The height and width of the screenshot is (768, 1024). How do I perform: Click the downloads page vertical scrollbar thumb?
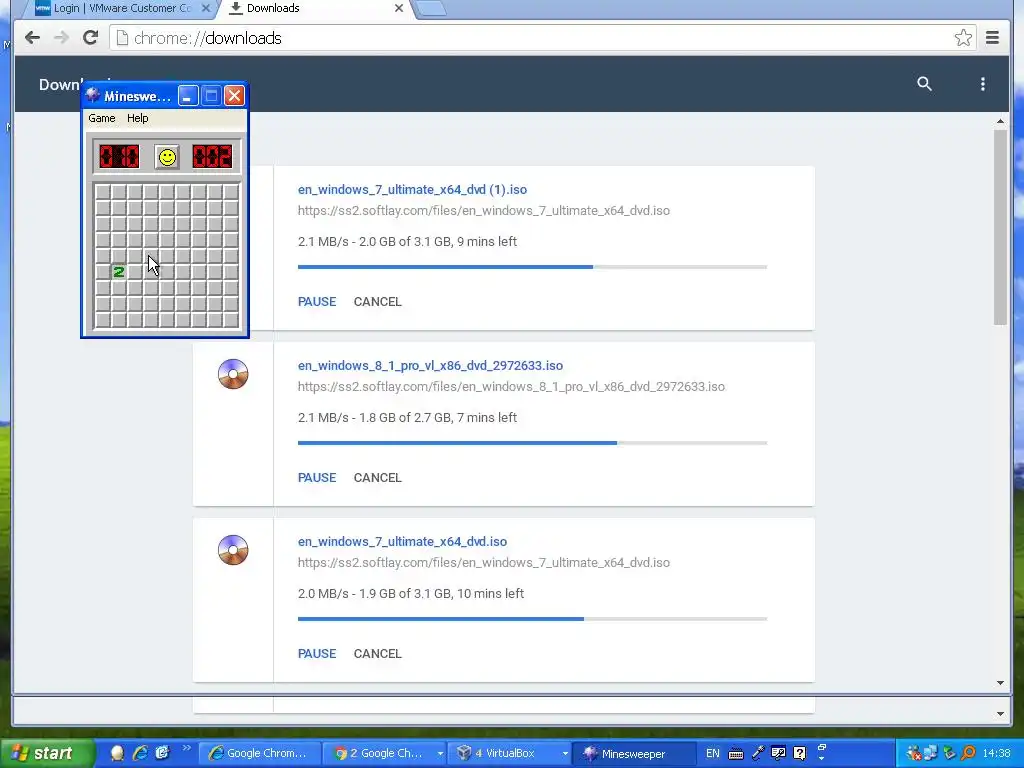(x=1000, y=227)
